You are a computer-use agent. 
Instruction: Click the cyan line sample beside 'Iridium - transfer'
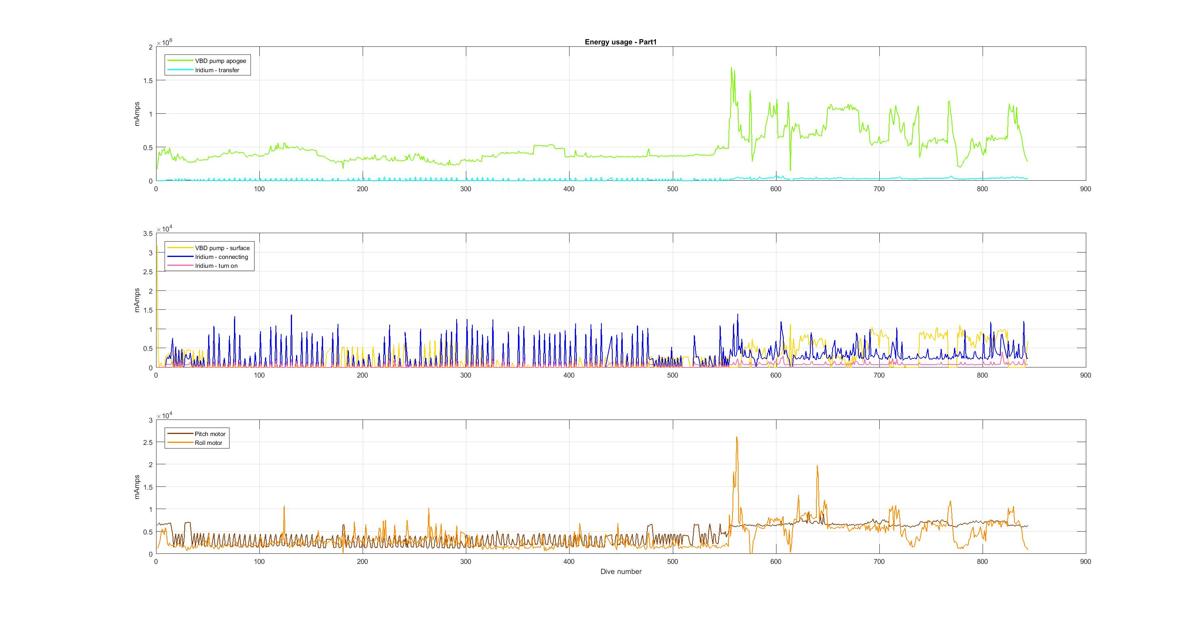180,70
